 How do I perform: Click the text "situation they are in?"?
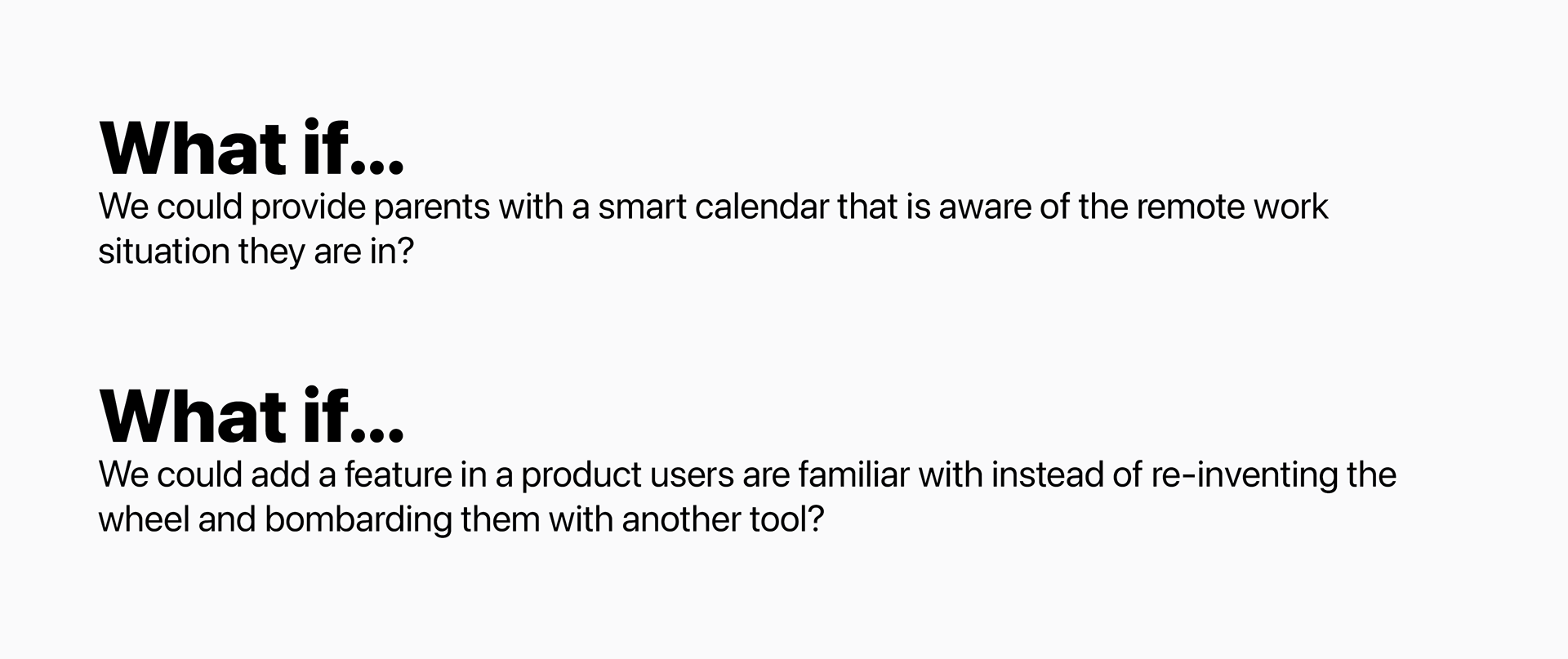click(x=256, y=252)
